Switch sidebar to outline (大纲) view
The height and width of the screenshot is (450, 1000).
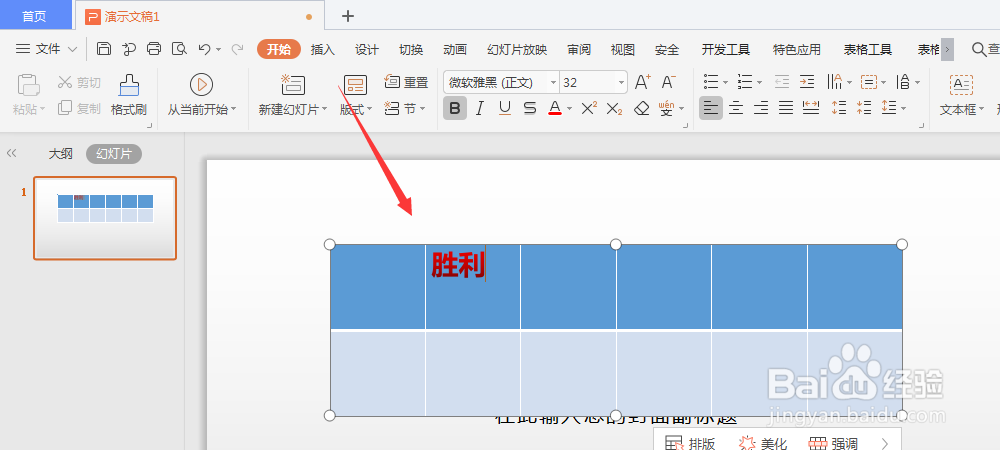[61, 154]
